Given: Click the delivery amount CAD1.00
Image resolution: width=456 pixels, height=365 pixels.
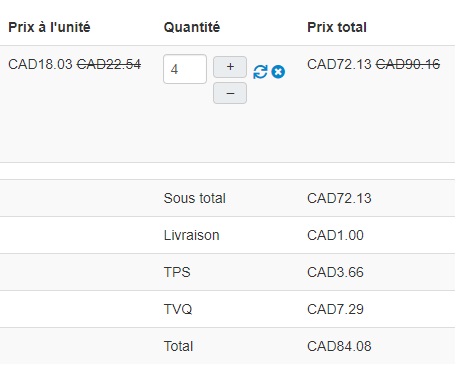Looking at the screenshot, I should pos(335,235).
